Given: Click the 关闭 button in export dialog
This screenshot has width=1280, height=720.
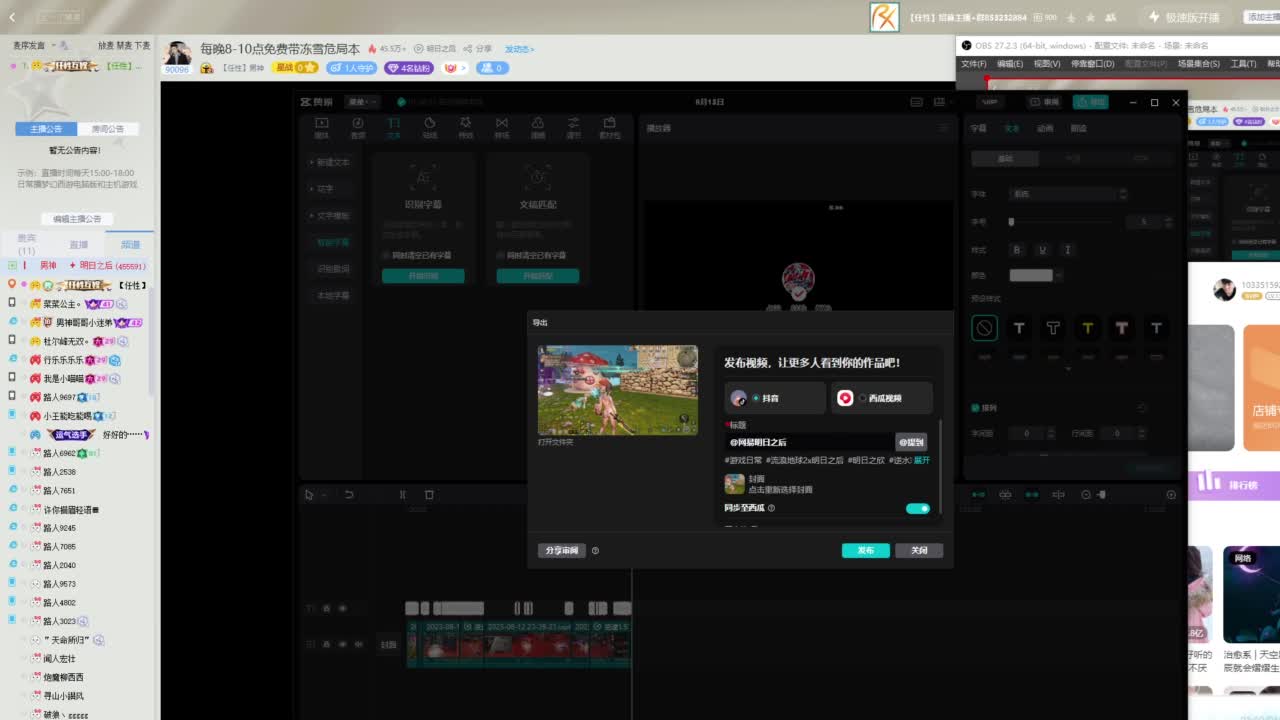Looking at the screenshot, I should pos(919,550).
